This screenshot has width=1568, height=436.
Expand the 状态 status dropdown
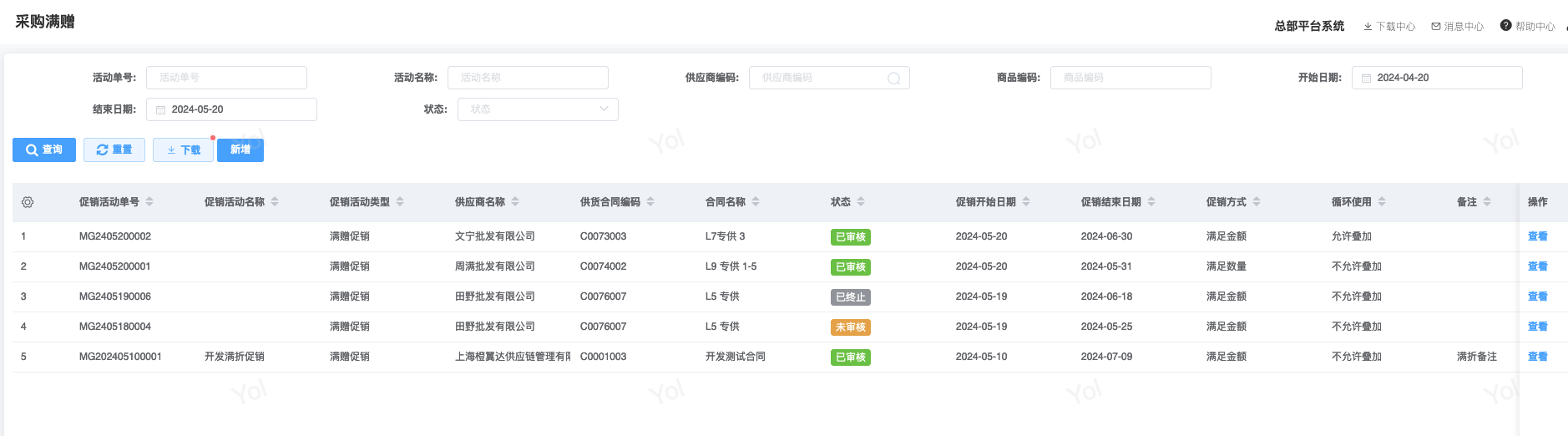click(x=538, y=109)
